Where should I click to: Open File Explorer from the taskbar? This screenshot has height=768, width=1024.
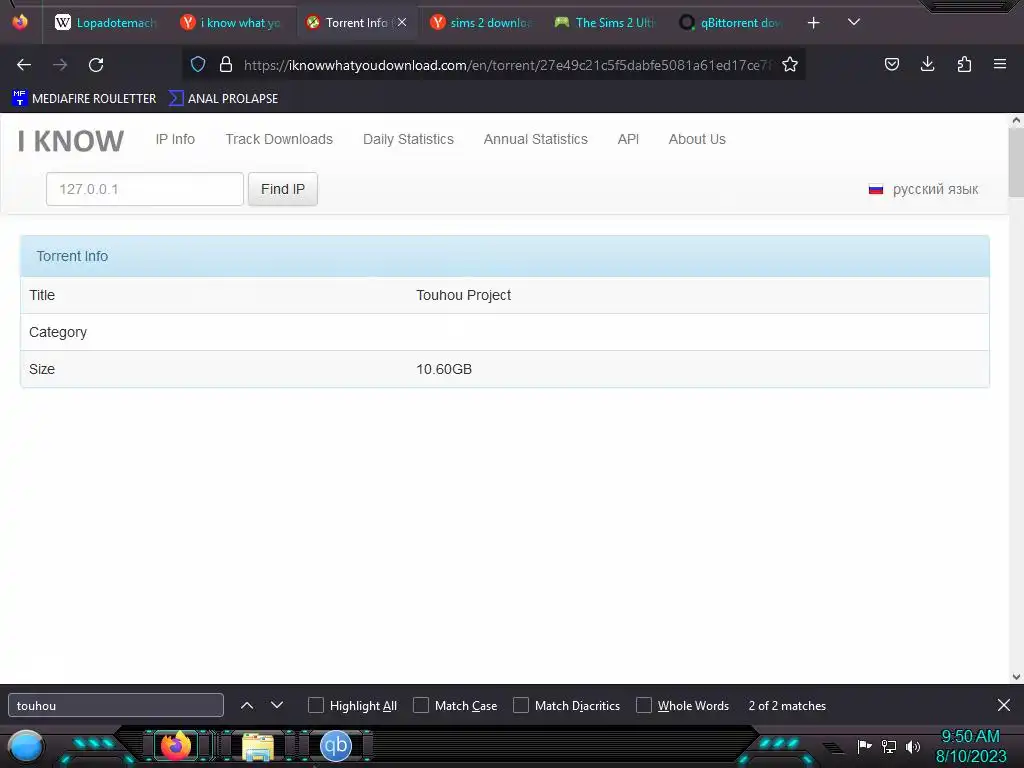pos(257,747)
